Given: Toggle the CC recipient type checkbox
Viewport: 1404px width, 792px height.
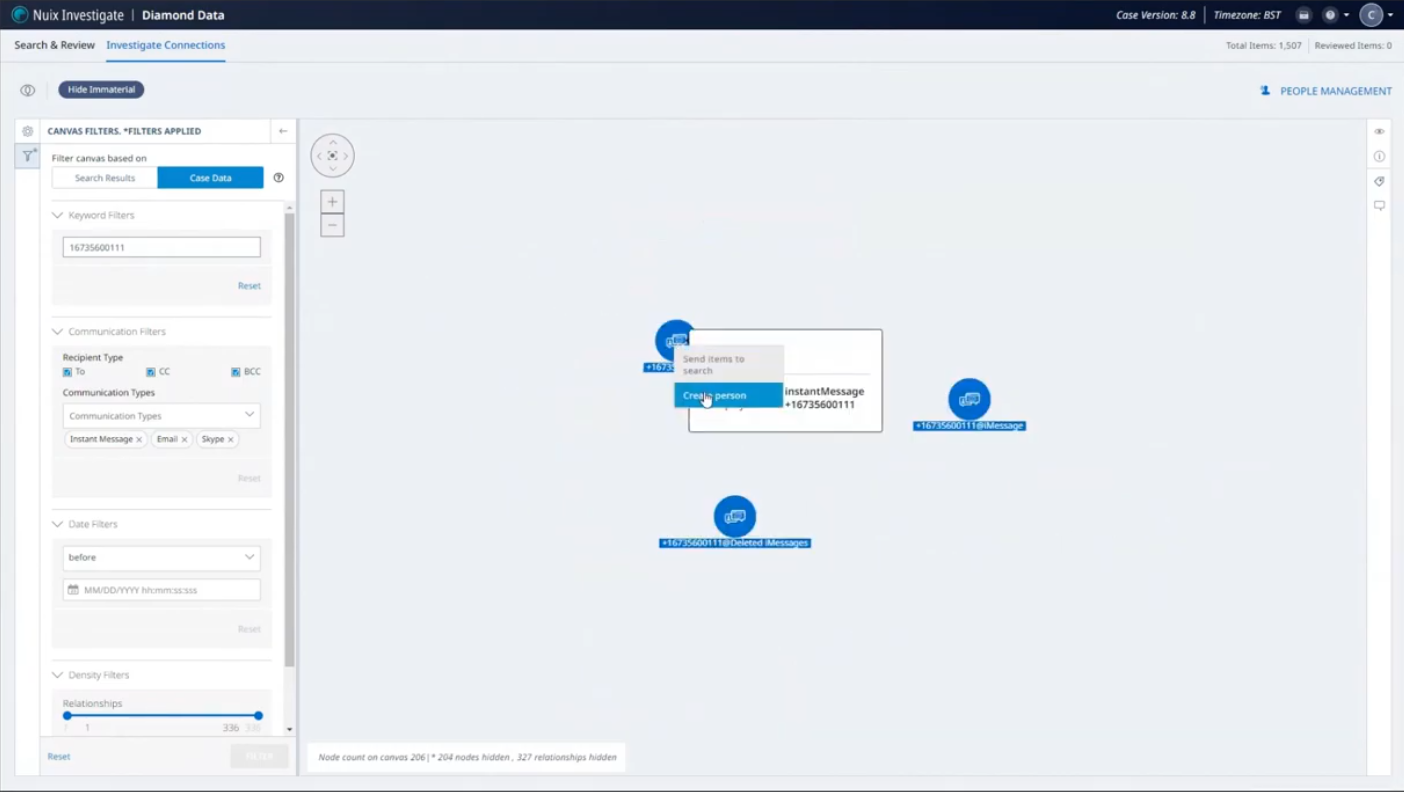Looking at the screenshot, I should coord(151,372).
